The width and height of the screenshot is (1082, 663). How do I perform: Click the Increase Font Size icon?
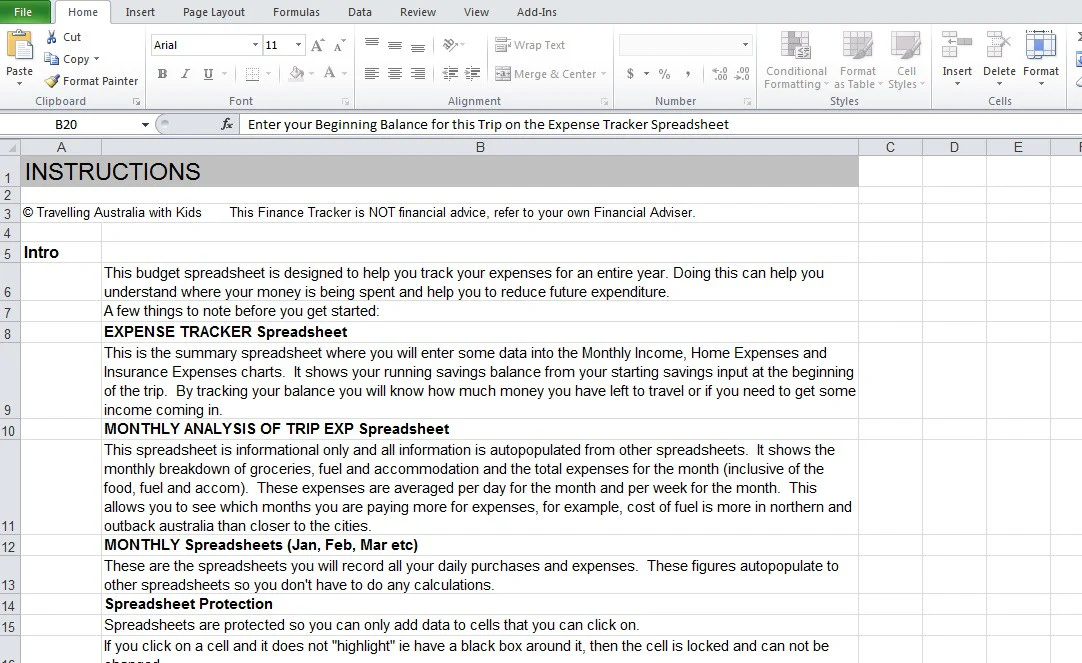click(317, 46)
